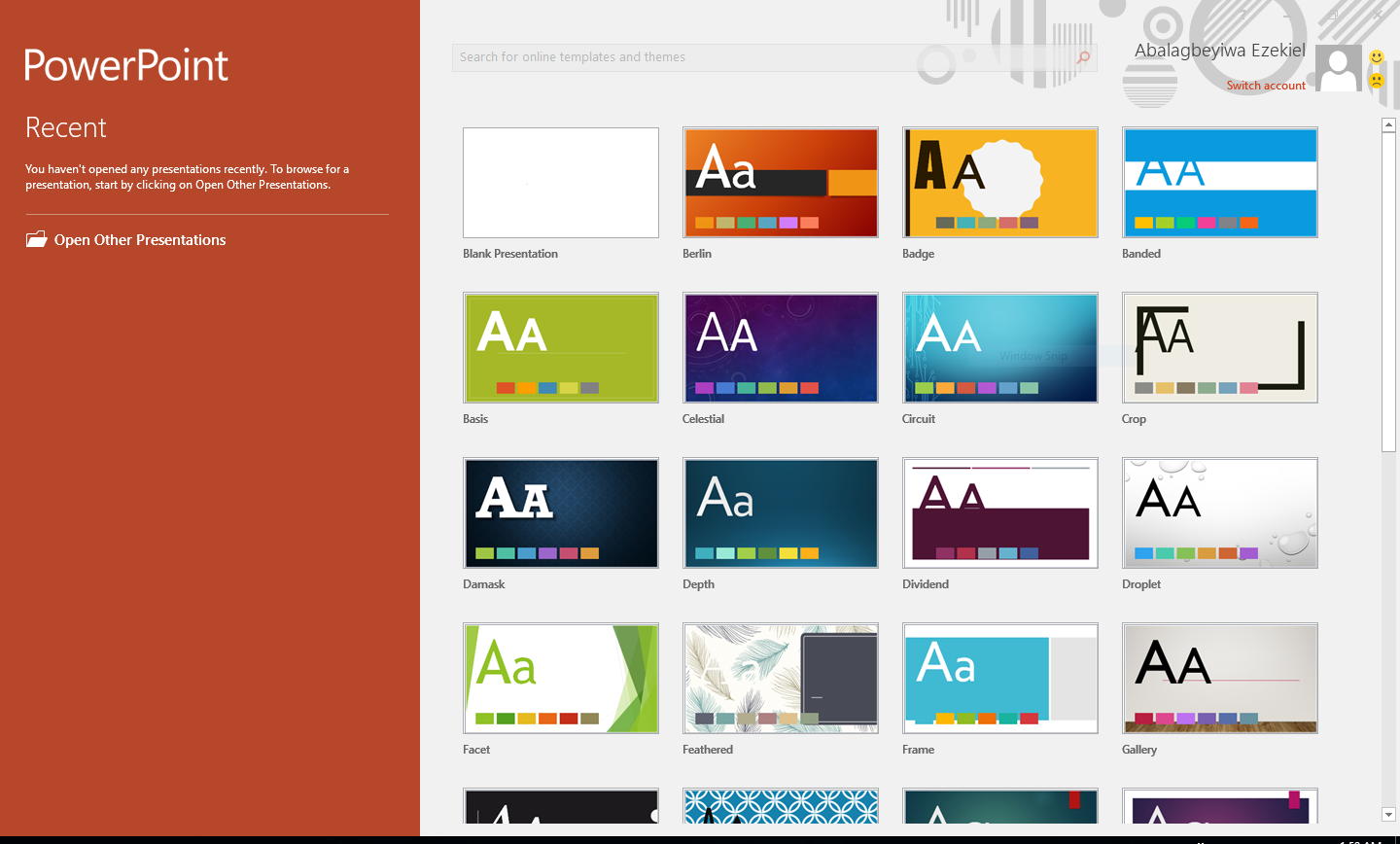Screen dimensions: 1400x844
Task: Click the "Dividend" template label
Action: tap(926, 584)
